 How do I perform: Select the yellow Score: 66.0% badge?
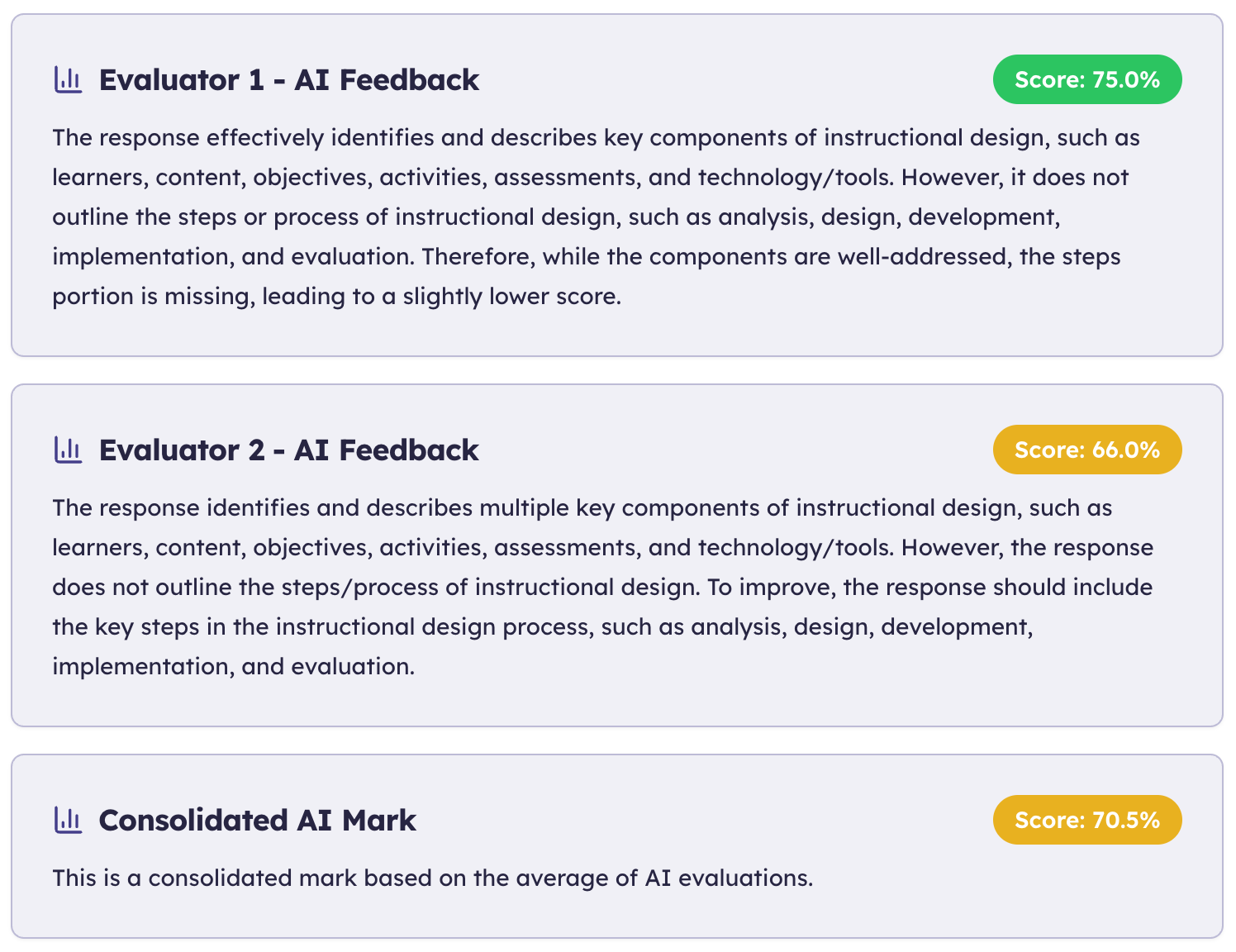1086,450
